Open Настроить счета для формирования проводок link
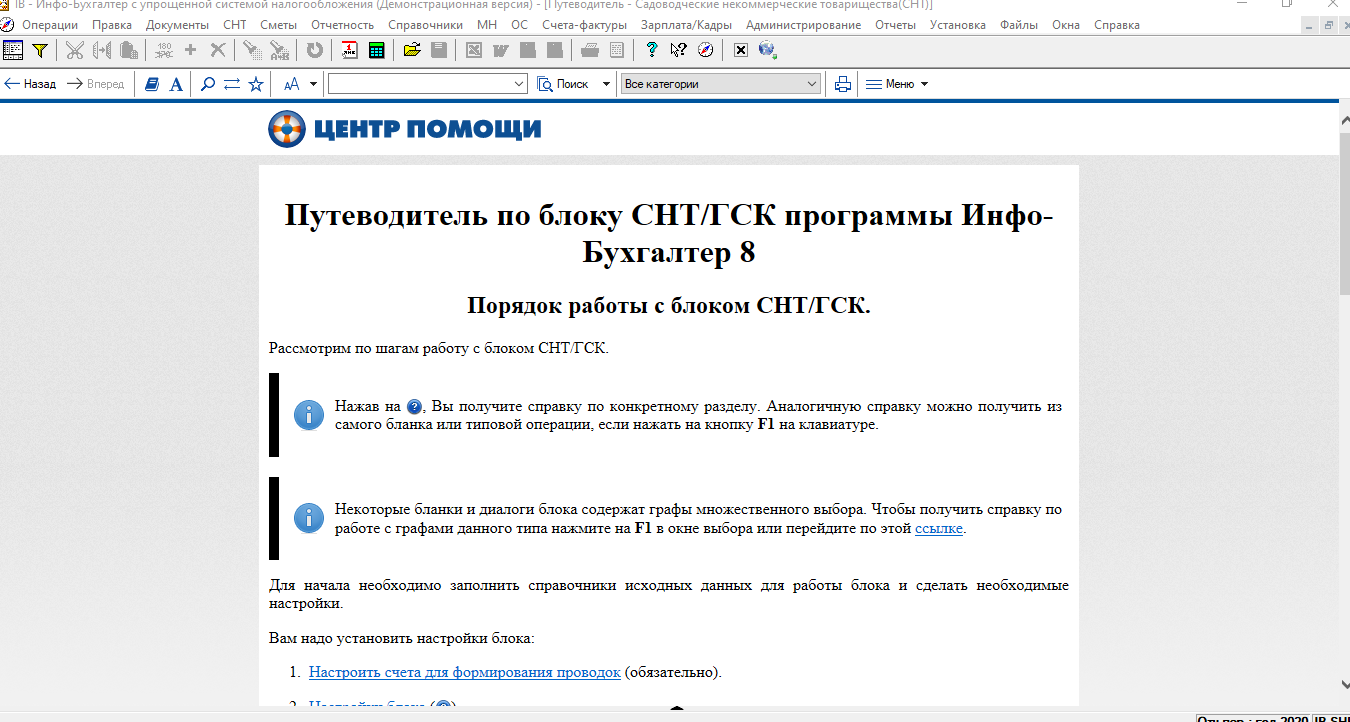 point(465,672)
